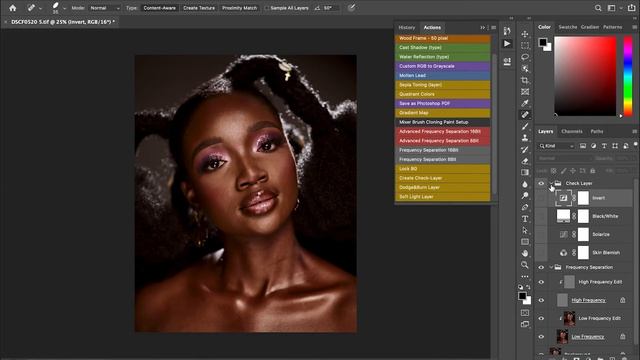Screen dimensions: 640x360
Task: Show the Skin Blemish layer
Action: point(541,253)
